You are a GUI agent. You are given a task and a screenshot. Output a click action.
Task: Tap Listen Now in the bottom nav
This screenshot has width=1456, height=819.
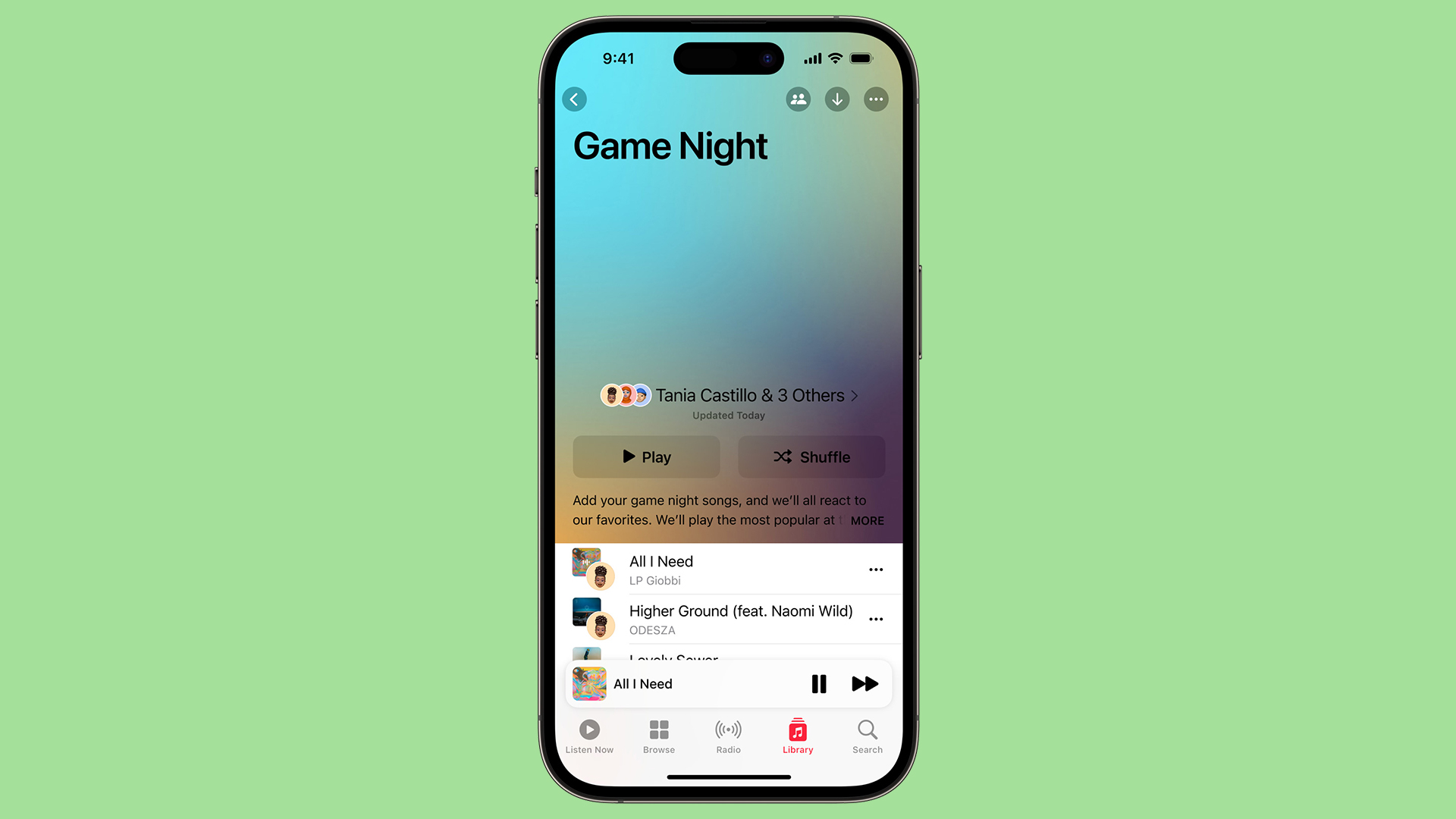point(590,736)
